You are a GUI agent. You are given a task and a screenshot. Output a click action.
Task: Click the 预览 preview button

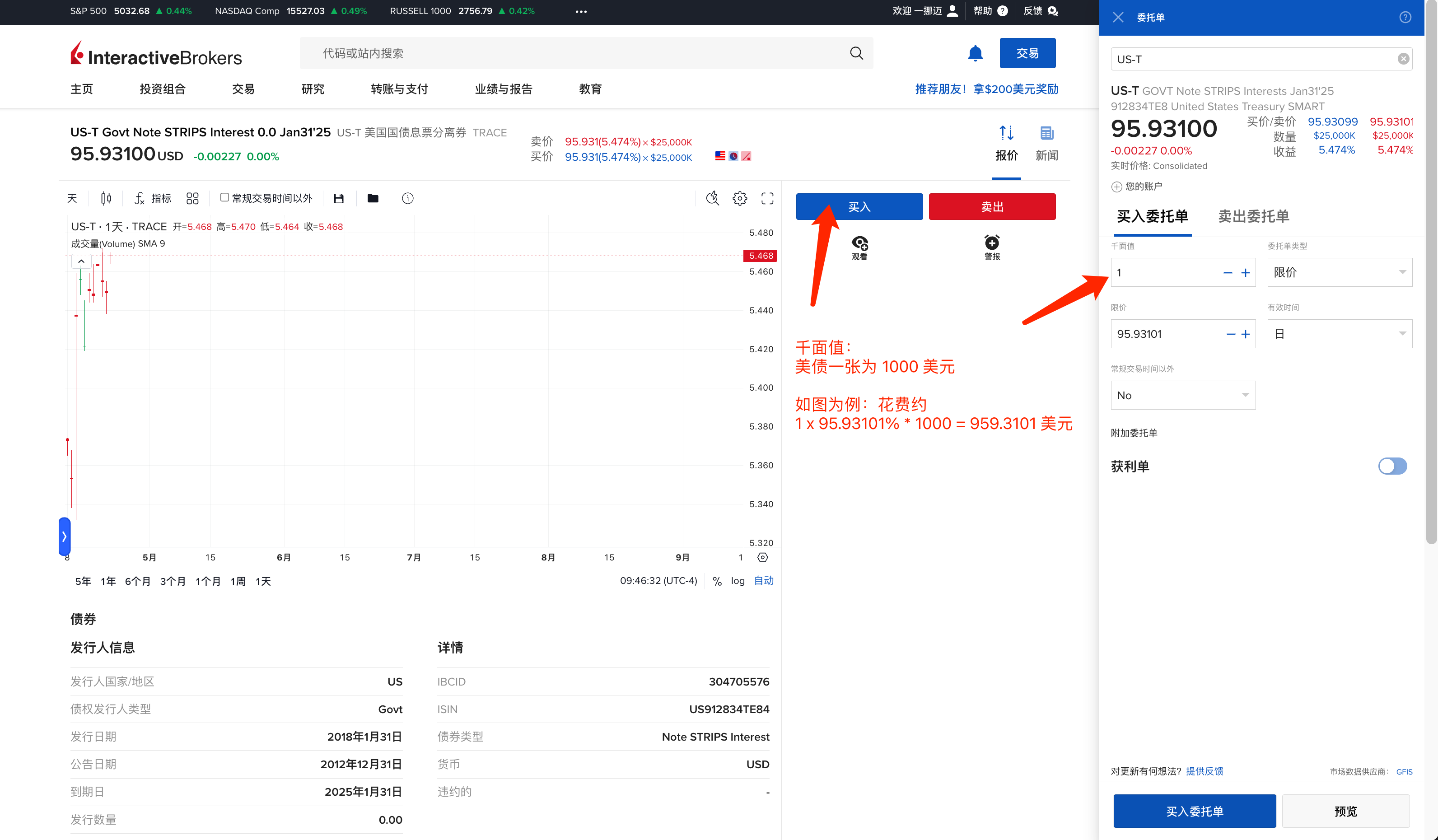tap(1345, 811)
